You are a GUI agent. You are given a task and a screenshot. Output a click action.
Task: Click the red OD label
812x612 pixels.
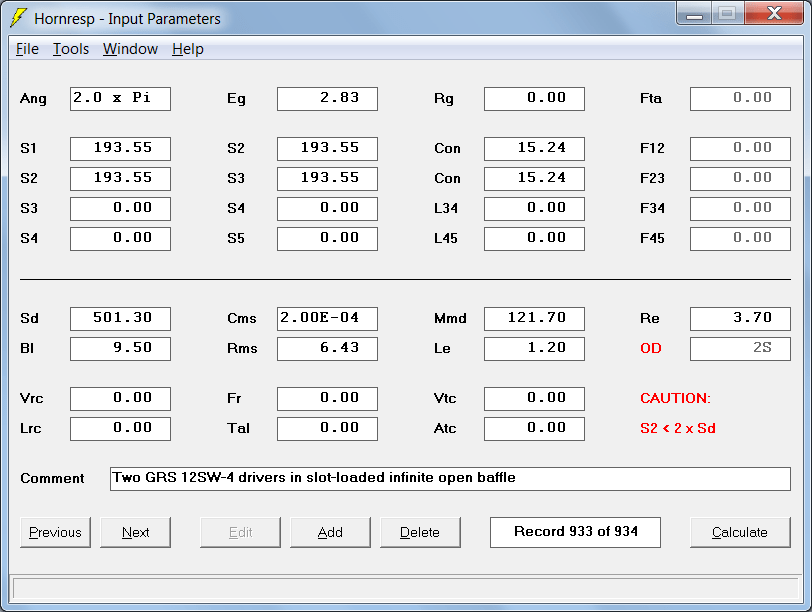pyautogui.click(x=651, y=348)
